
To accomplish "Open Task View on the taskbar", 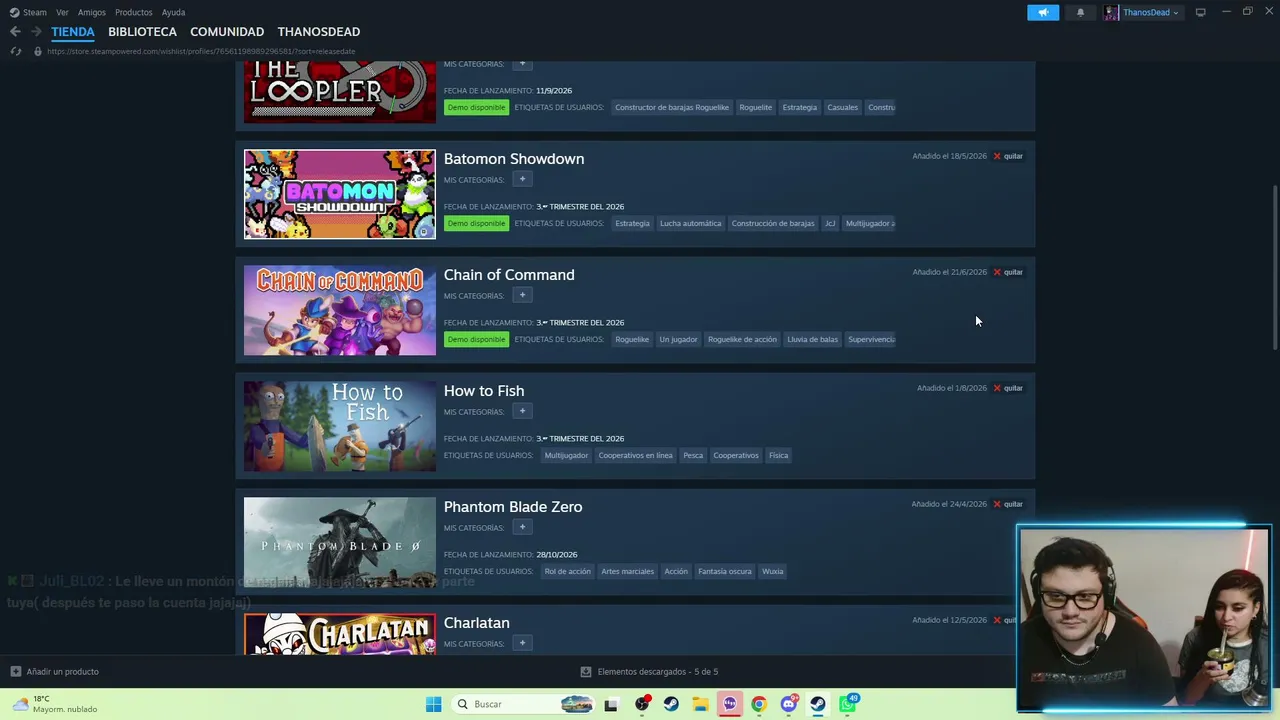I will pyautogui.click(x=611, y=704).
